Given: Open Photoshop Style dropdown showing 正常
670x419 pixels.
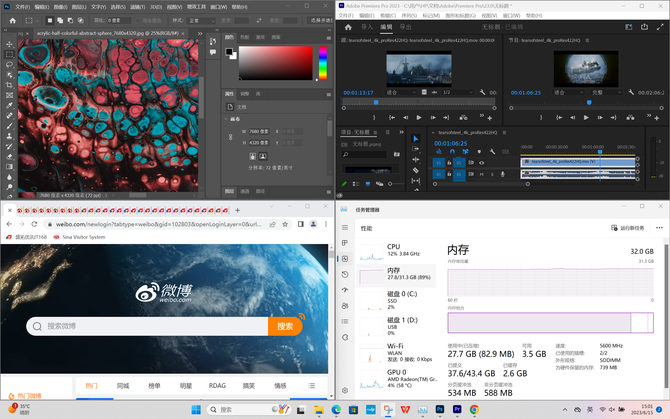Looking at the screenshot, I should click(x=202, y=21).
